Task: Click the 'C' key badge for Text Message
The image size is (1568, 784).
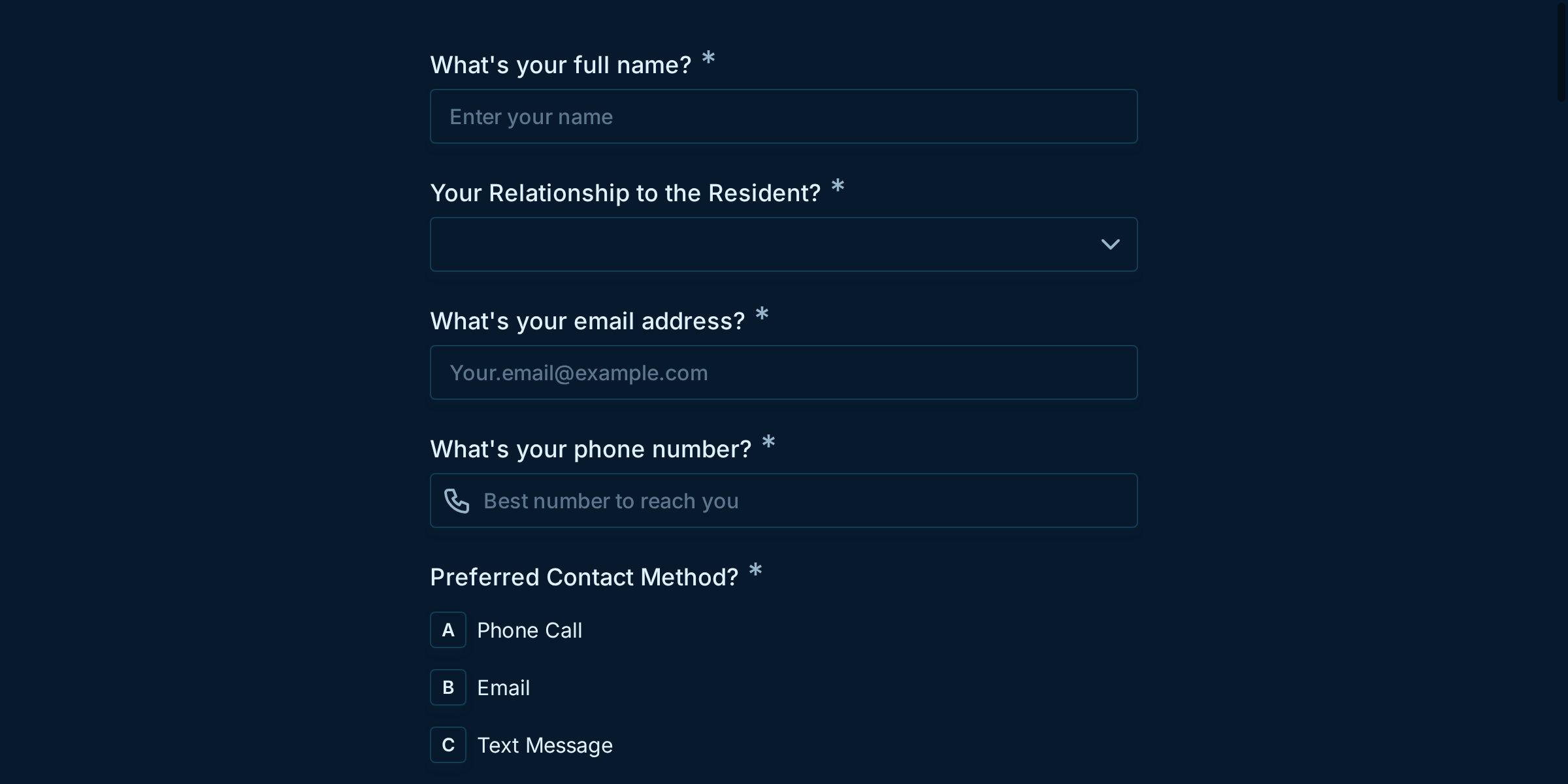Action: pyautogui.click(x=448, y=744)
